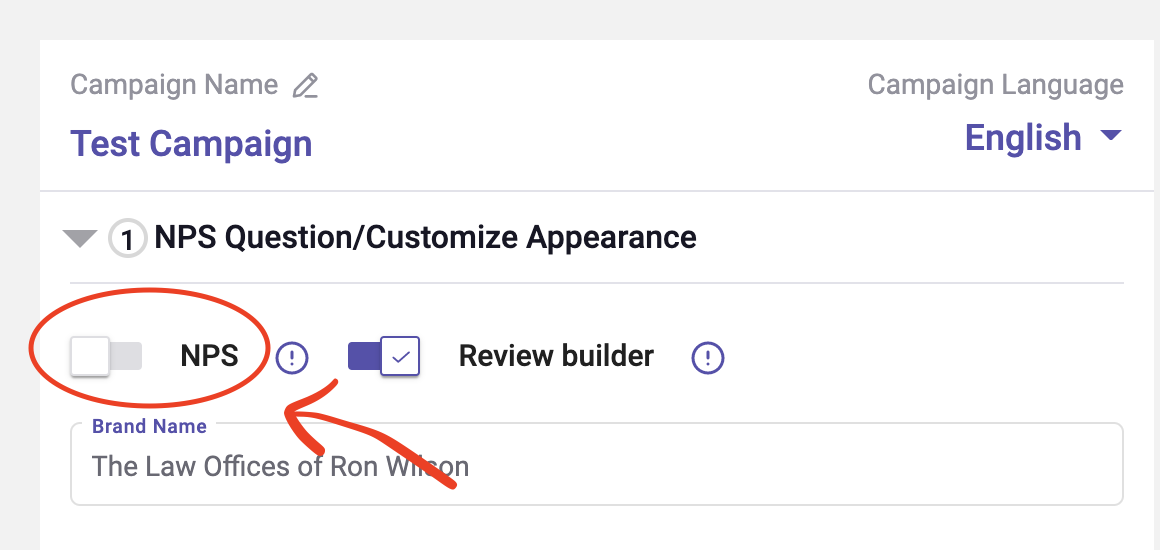Enable the NPS toggle switch
Viewport: 1160px width, 550px height.
pyautogui.click(x=106, y=356)
